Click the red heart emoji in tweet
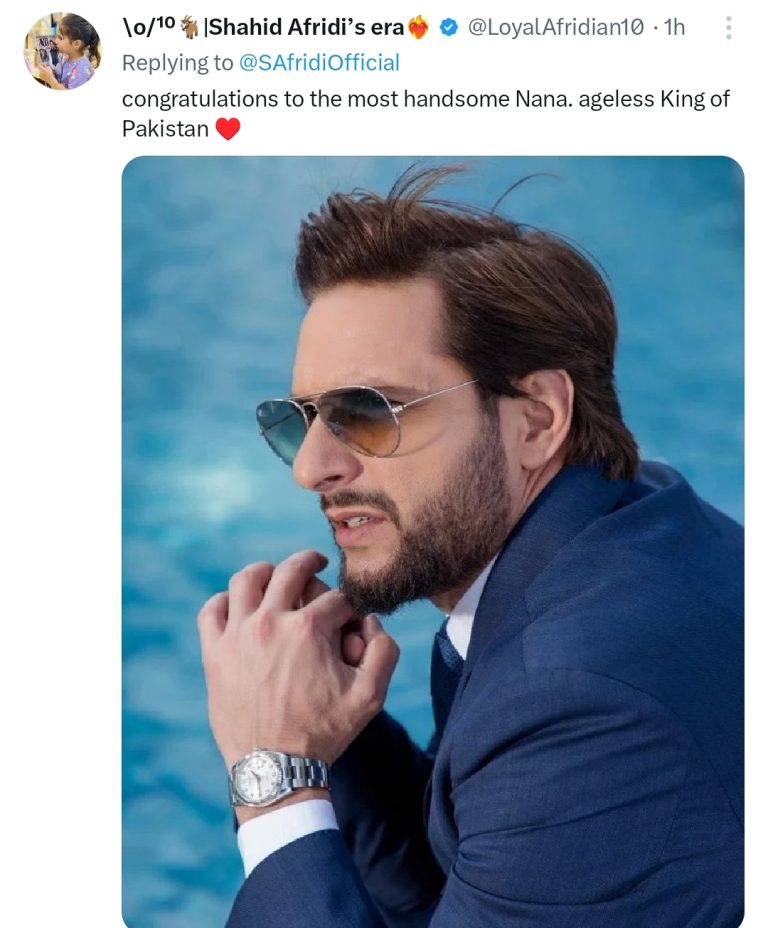This screenshot has height=928, width=768. tap(228, 129)
